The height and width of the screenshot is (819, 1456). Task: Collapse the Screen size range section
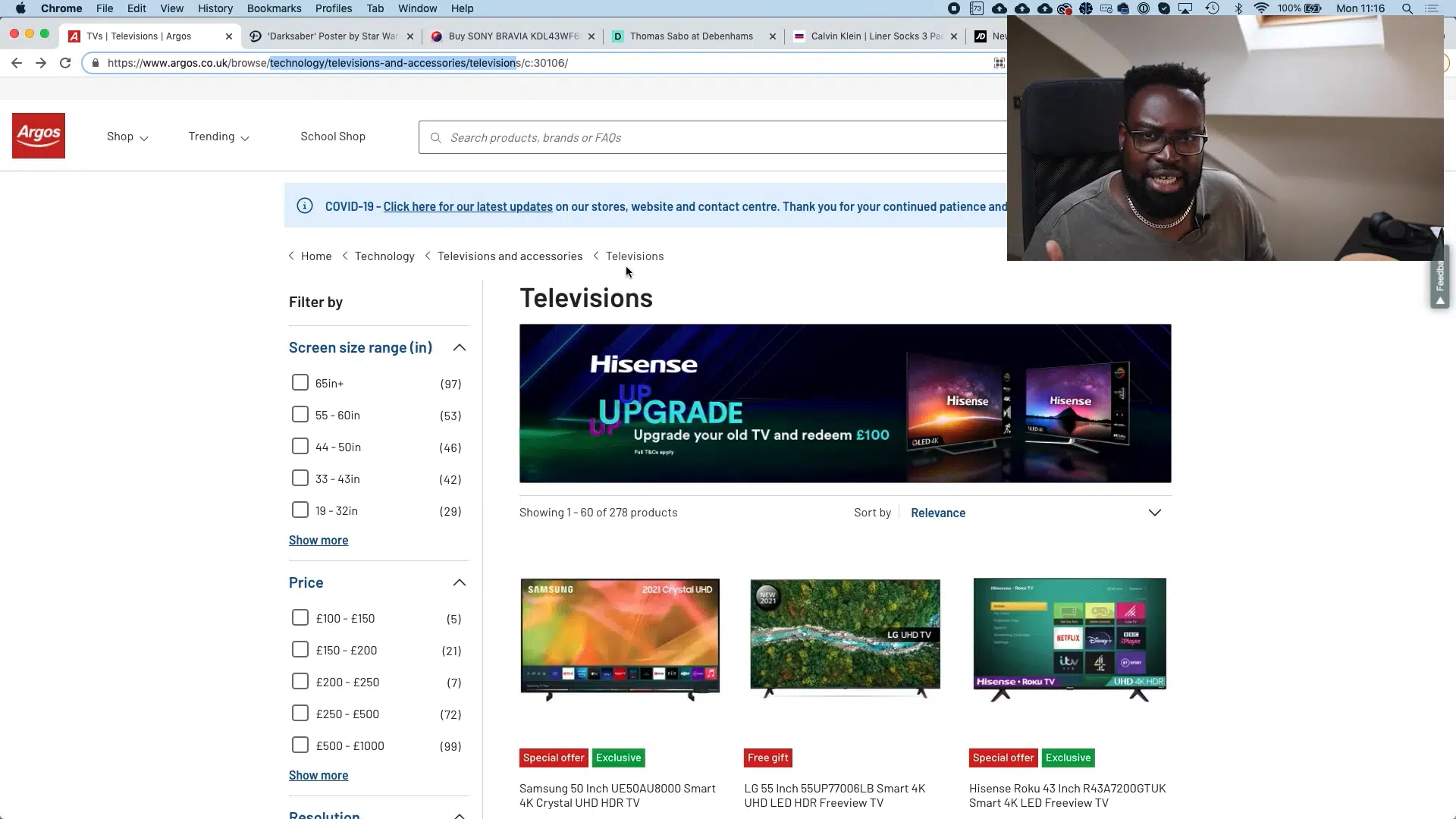point(459,347)
